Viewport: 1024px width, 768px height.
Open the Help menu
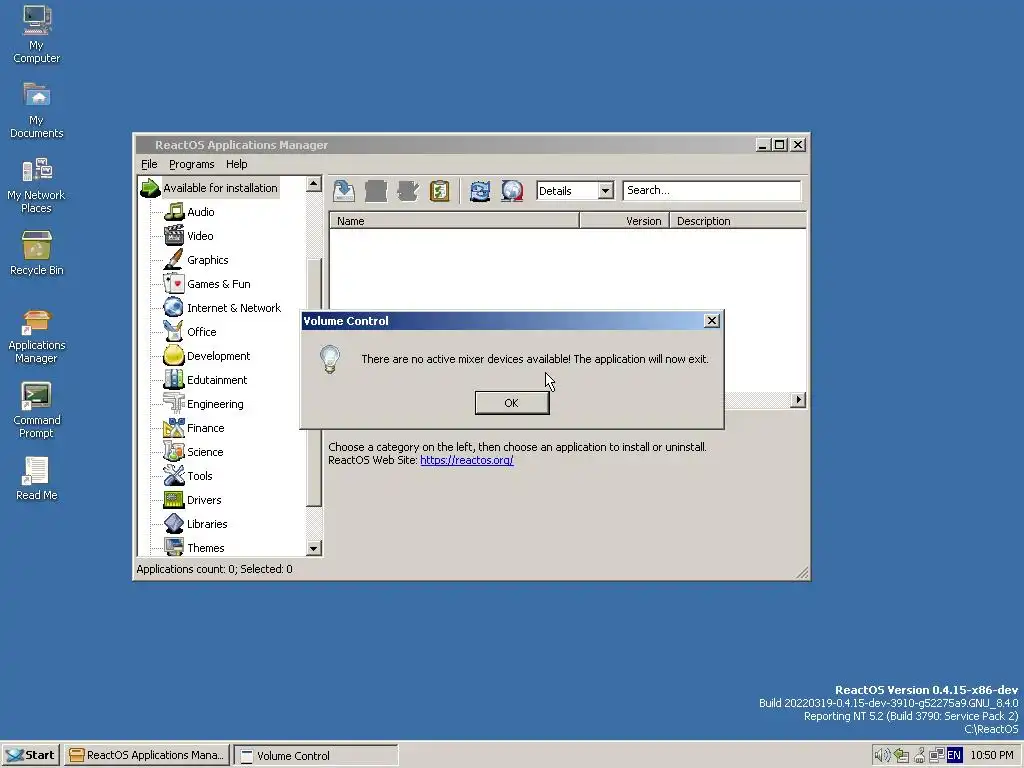coord(236,164)
